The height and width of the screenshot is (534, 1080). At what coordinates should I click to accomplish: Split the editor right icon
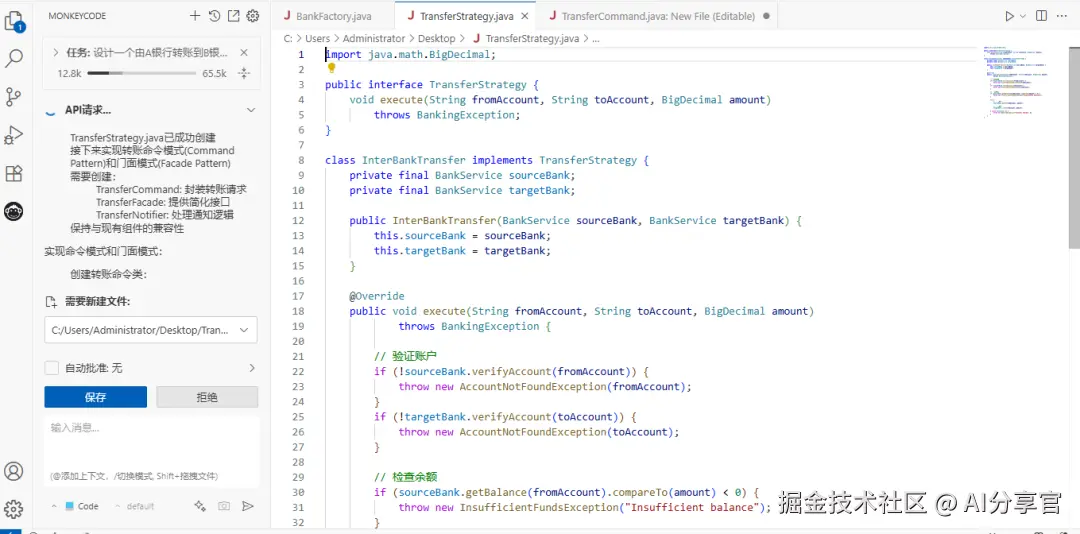[x=1041, y=16]
